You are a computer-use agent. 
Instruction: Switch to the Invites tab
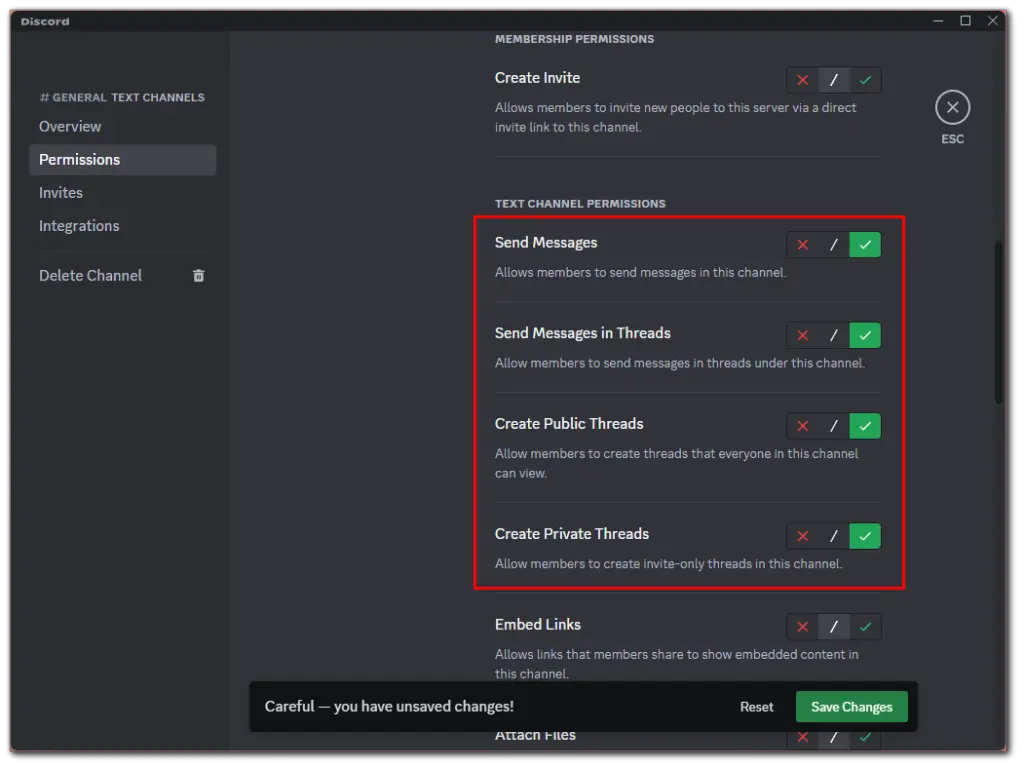tap(61, 192)
